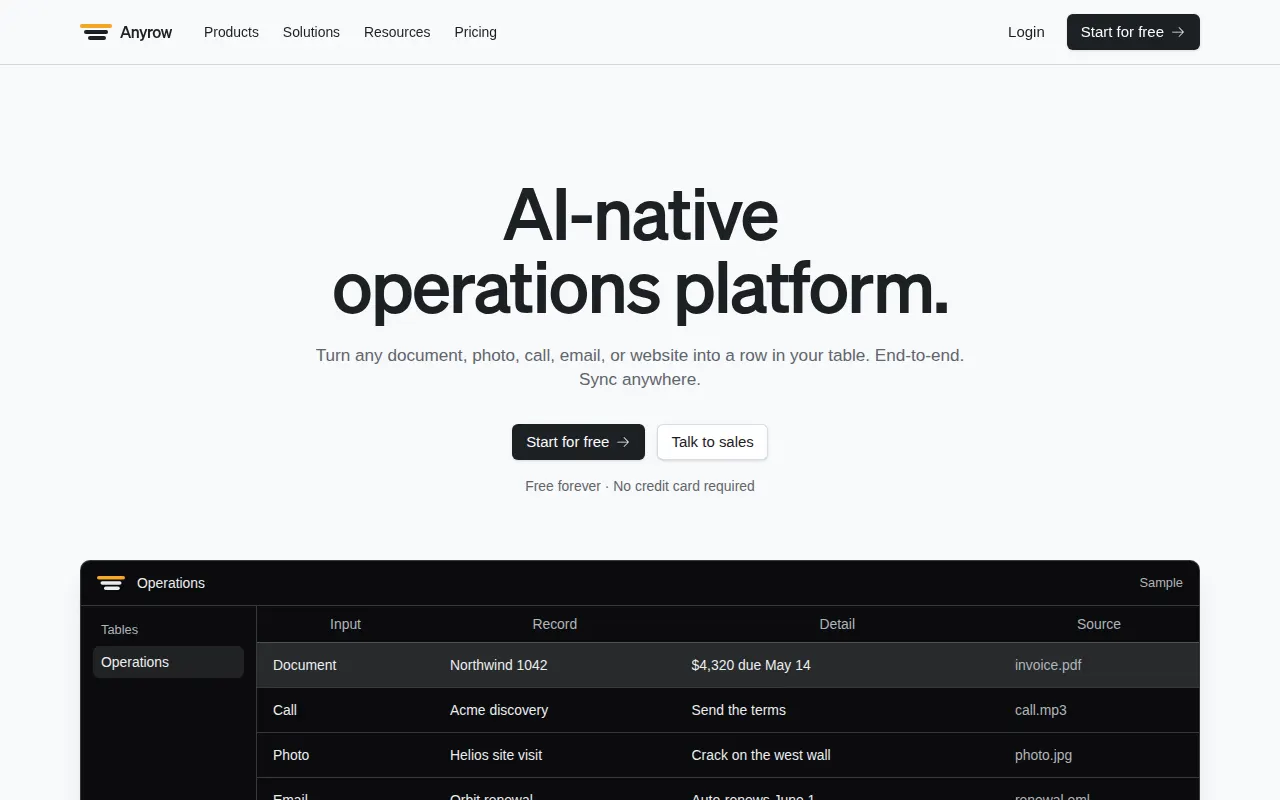Image resolution: width=1280 pixels, height=800 pixels.
Task: Click the Detail column header
Action: [837, 624]
